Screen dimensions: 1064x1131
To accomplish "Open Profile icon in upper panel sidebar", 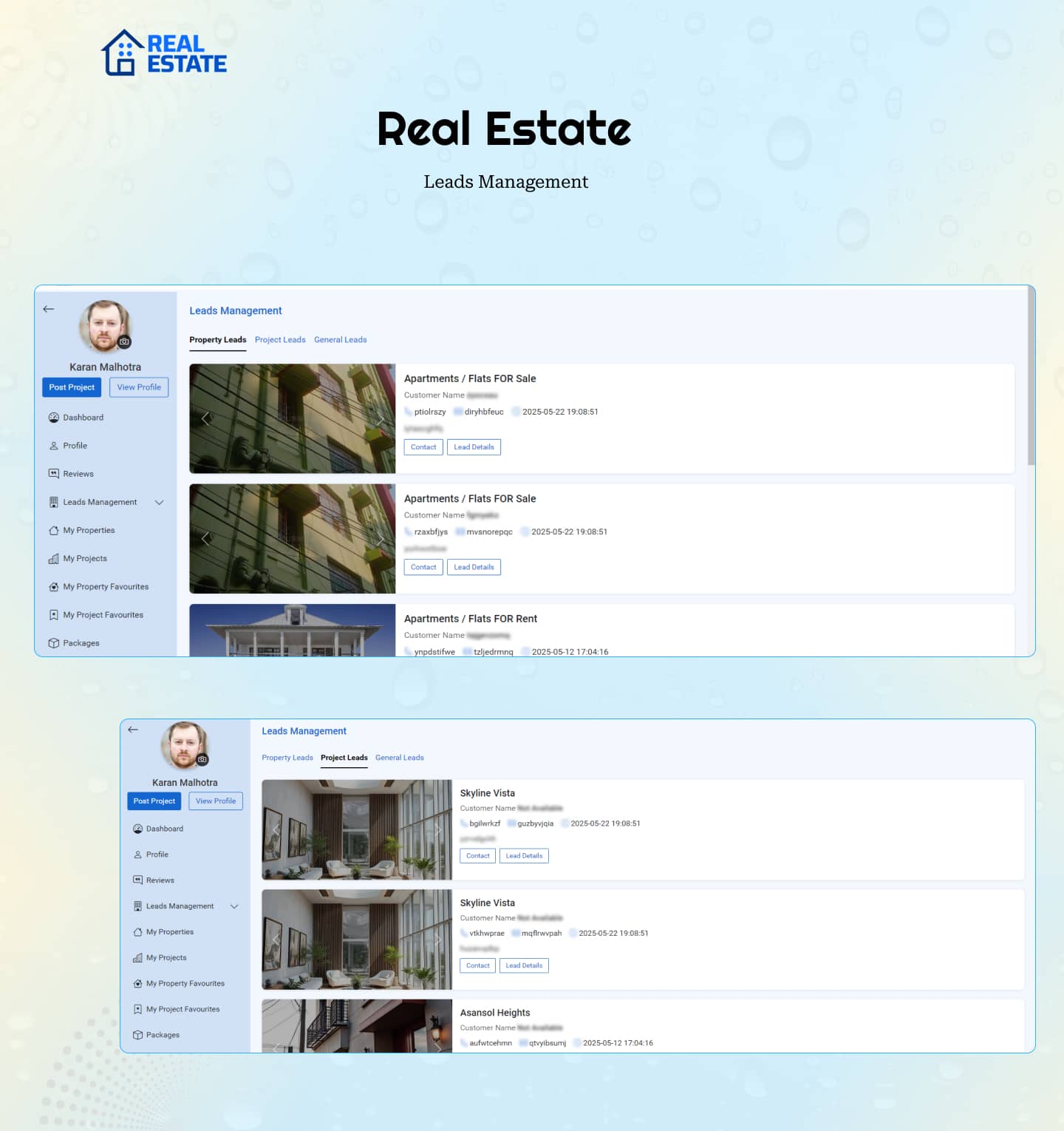I will pos(54,446).
